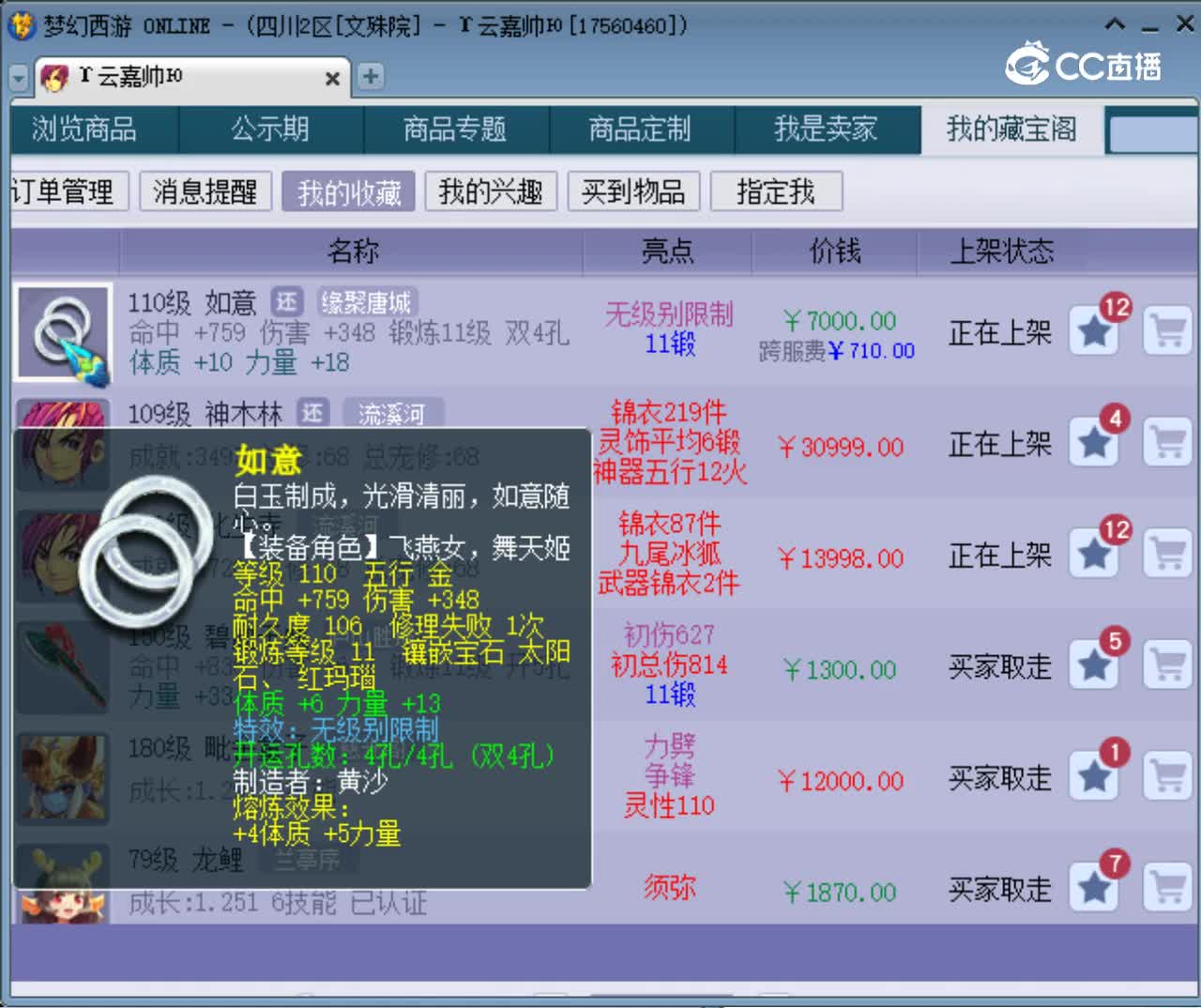This screenshot has width=1201, height=1008.
Task: Add ¥7000.00 如意 item to cart
Action: click(x=1167, y=331)
